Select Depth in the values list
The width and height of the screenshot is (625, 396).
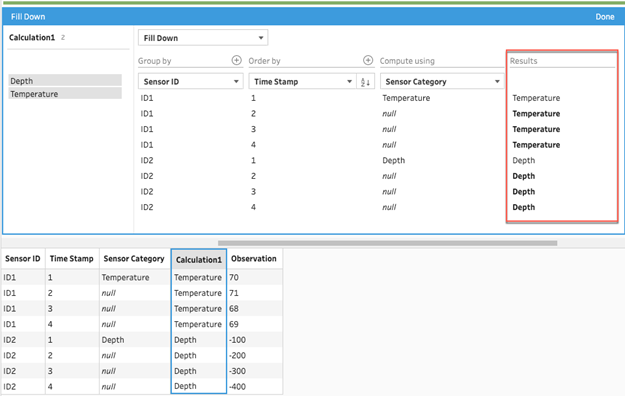tap(65, 81)
